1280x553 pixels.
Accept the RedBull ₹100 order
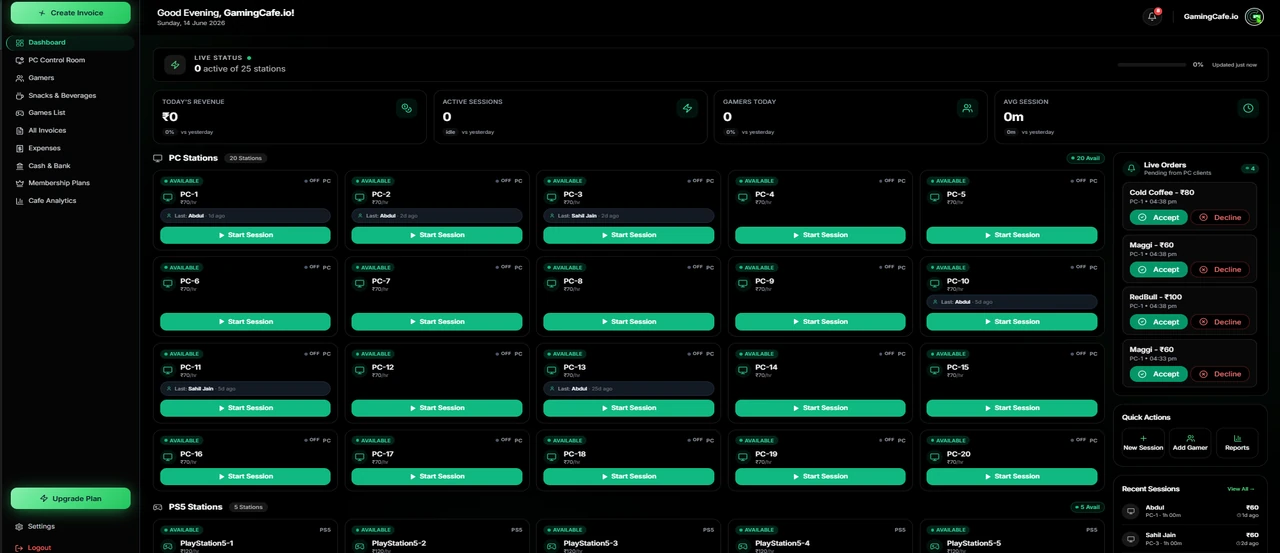(x=1159, y=322)
